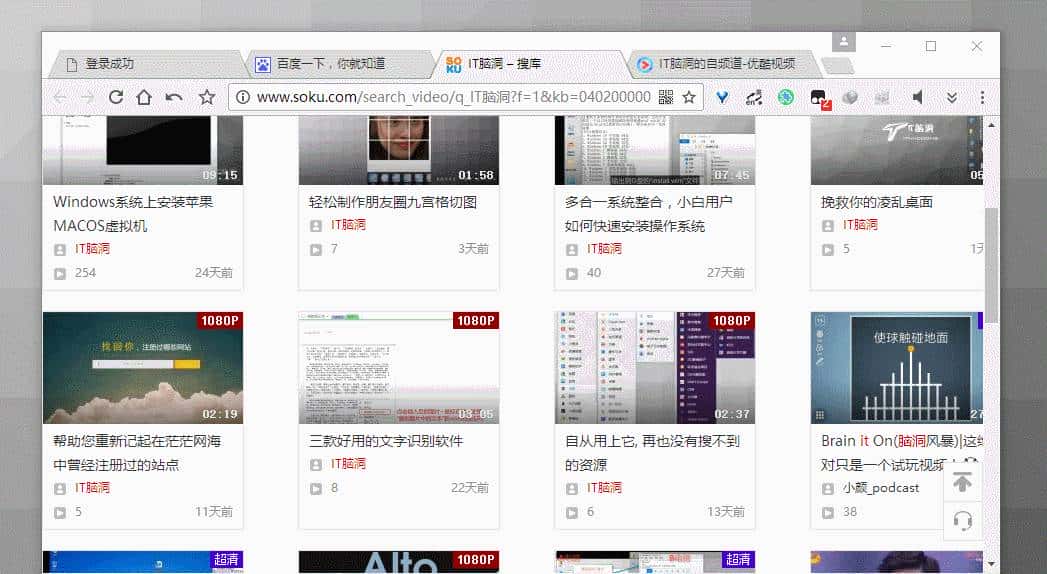This screenshot has width=1047, height=574.
Task: Open video 三款好用的文字识别软件
Action: point(386,441)
